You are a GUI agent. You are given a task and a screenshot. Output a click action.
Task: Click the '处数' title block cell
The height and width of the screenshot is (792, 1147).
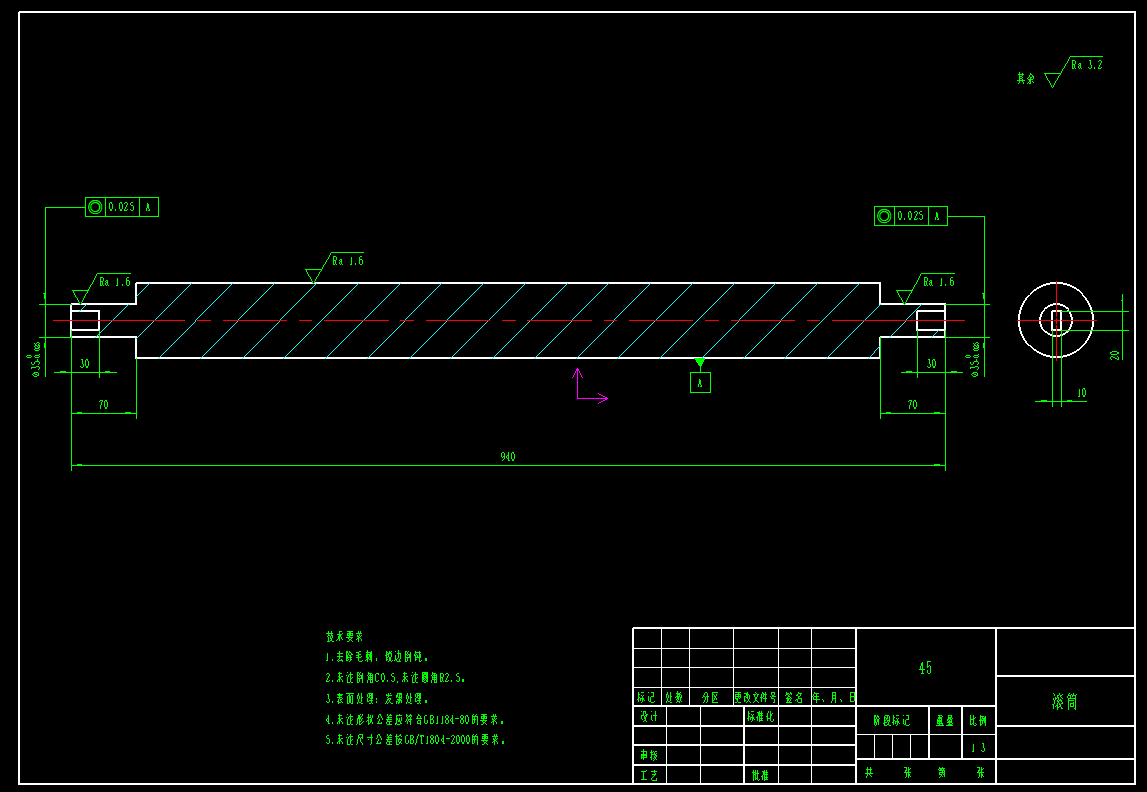(674, 697)
